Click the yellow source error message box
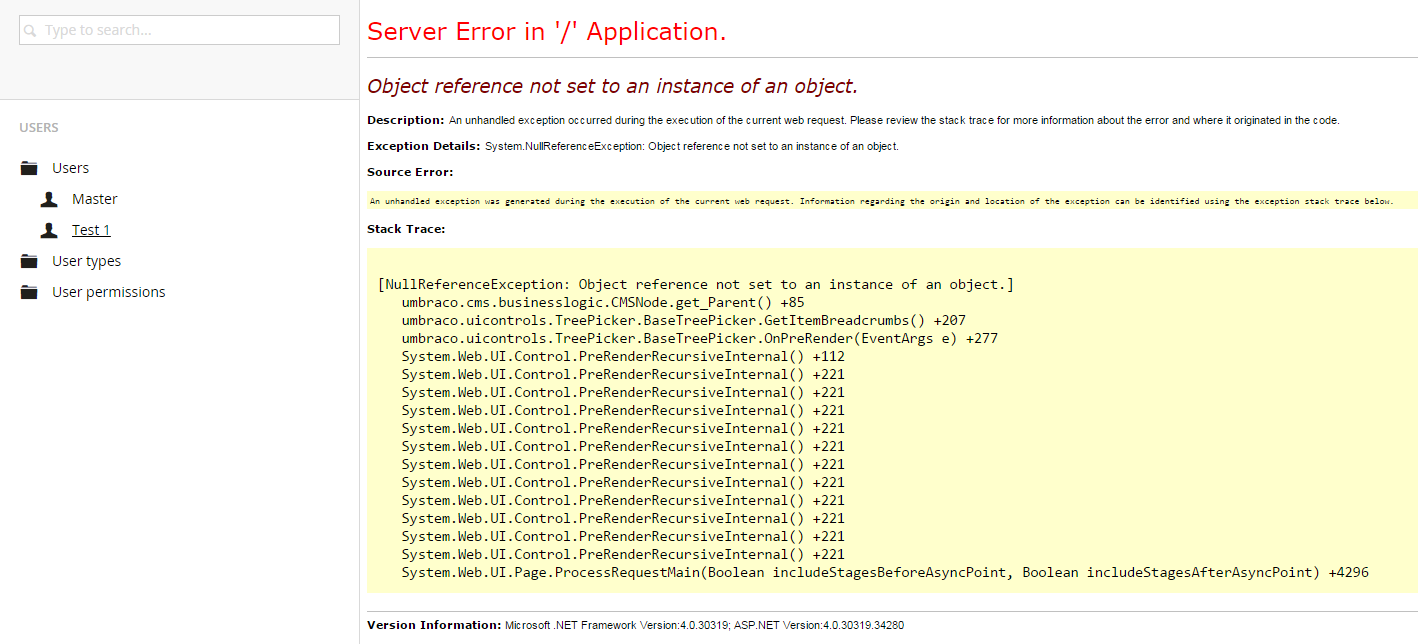Viewport: 1418px width, 644px height. click(892, 201)
